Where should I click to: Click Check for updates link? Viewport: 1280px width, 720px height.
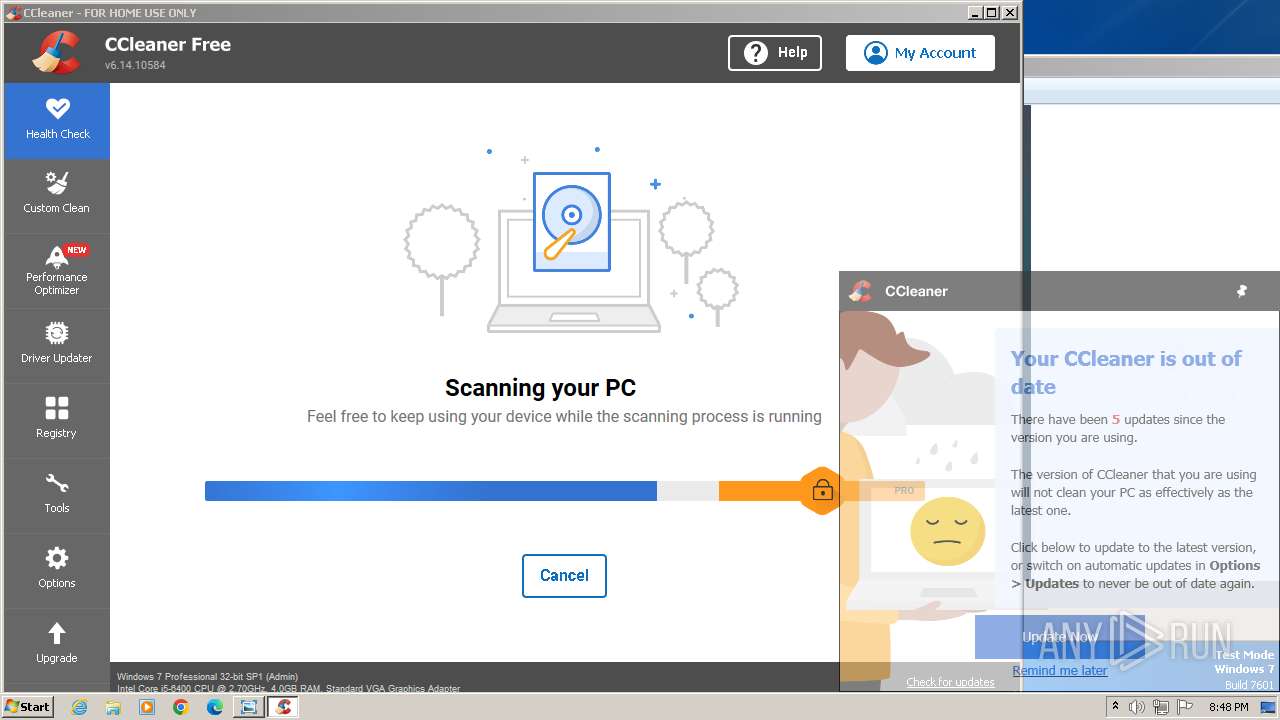(x=950, y=682)
